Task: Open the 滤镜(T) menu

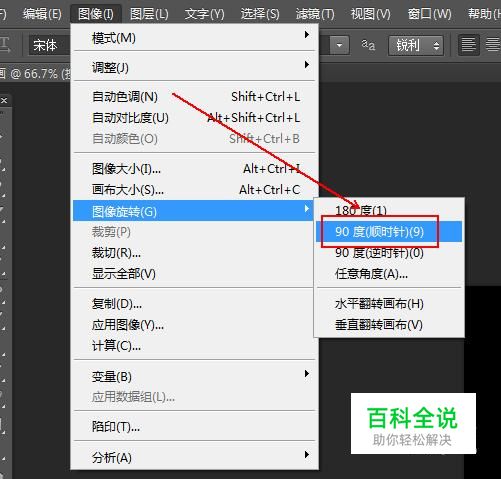Action: click(x=315, y=14)
